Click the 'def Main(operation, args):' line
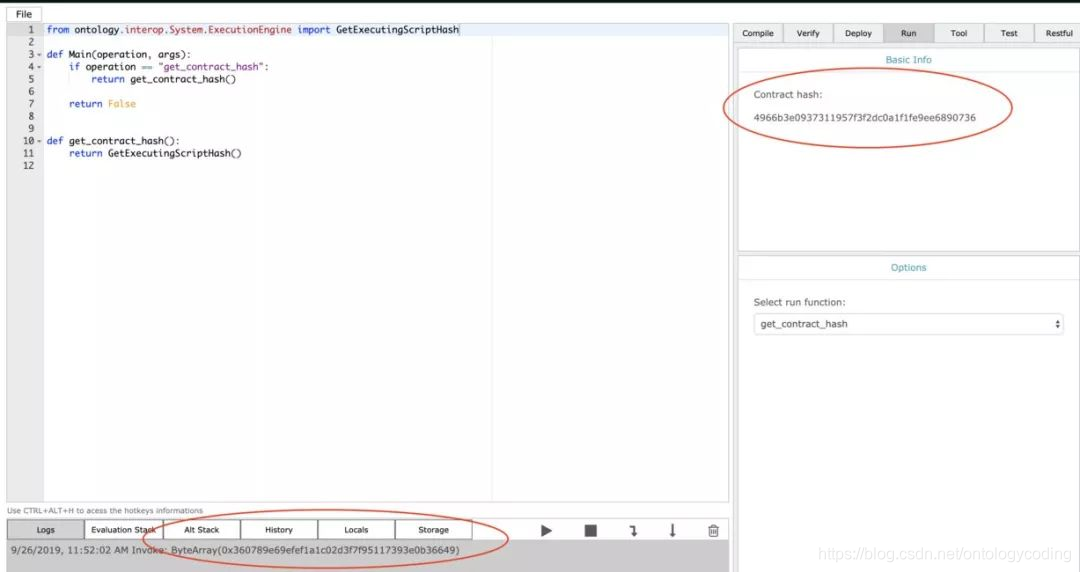1080x572 pixels. [118, 54]
